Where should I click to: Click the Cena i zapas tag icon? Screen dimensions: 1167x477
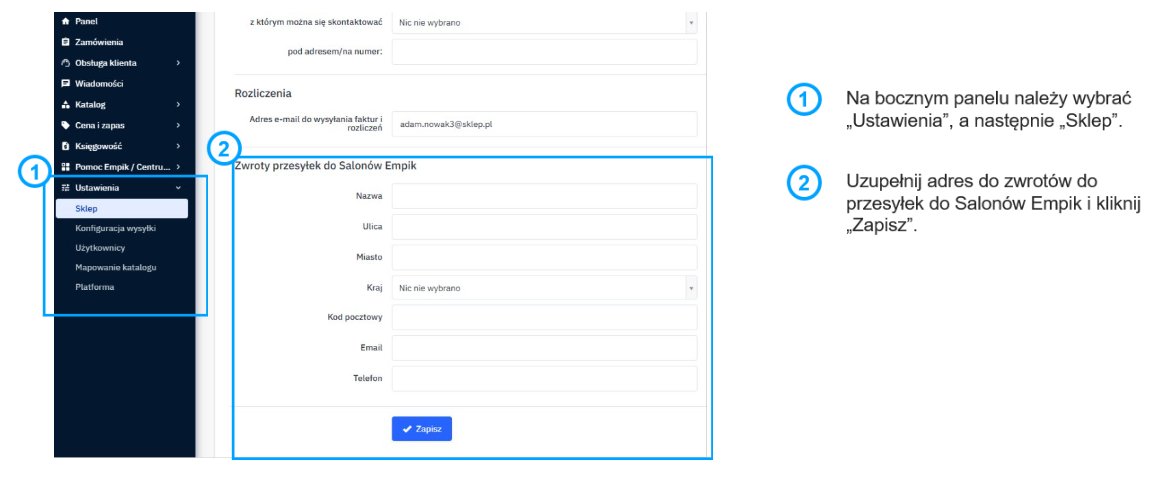click(x=66, y=125)
